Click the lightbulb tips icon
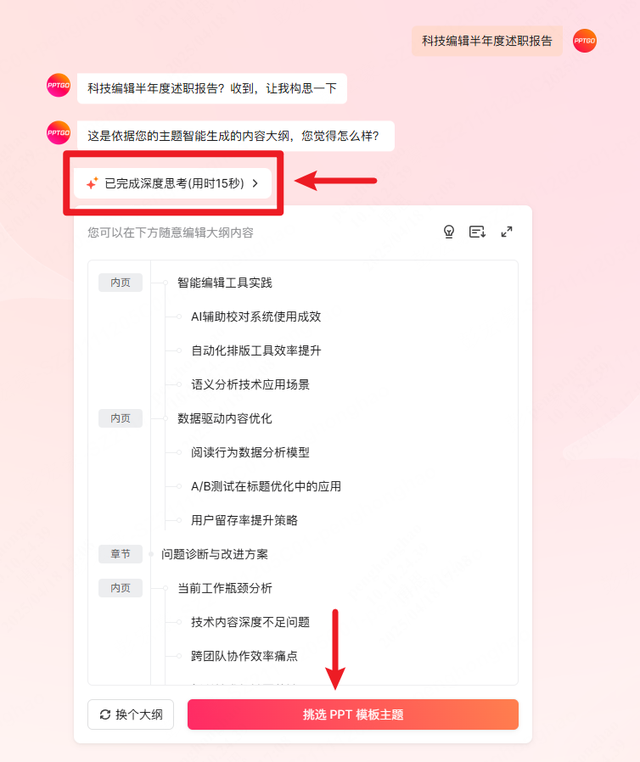This screenshot has height=762, width=640. pyautogui.click(x=449, y=232)
